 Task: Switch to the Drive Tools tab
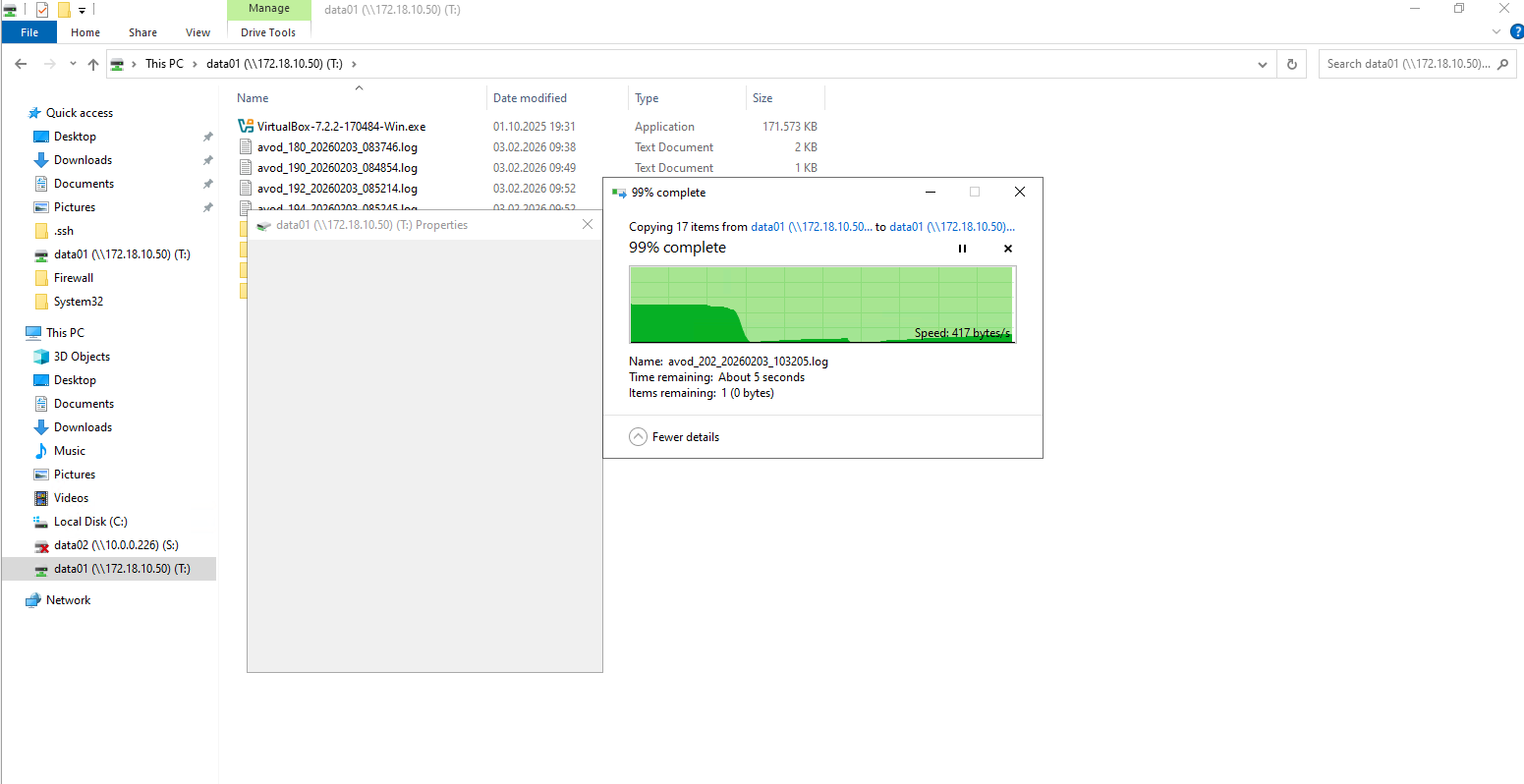coord(268,32)
